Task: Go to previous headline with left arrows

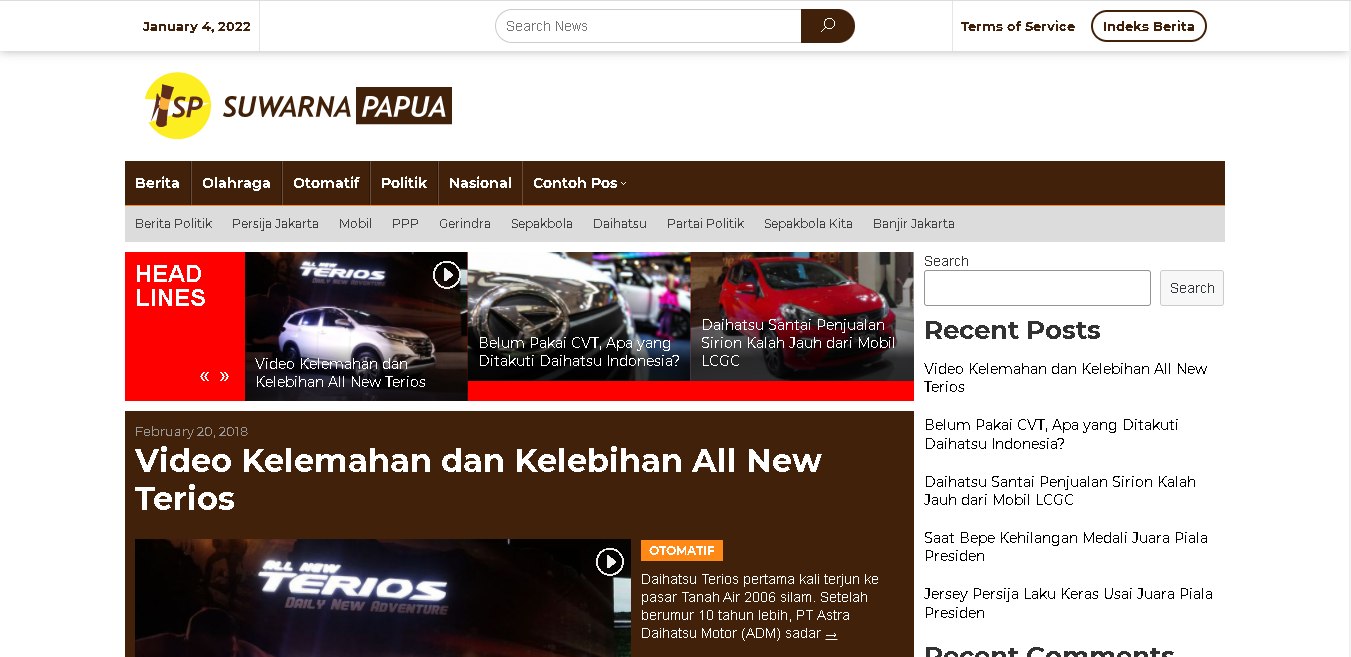Action: pyautogui.click(x=205, y=376)
